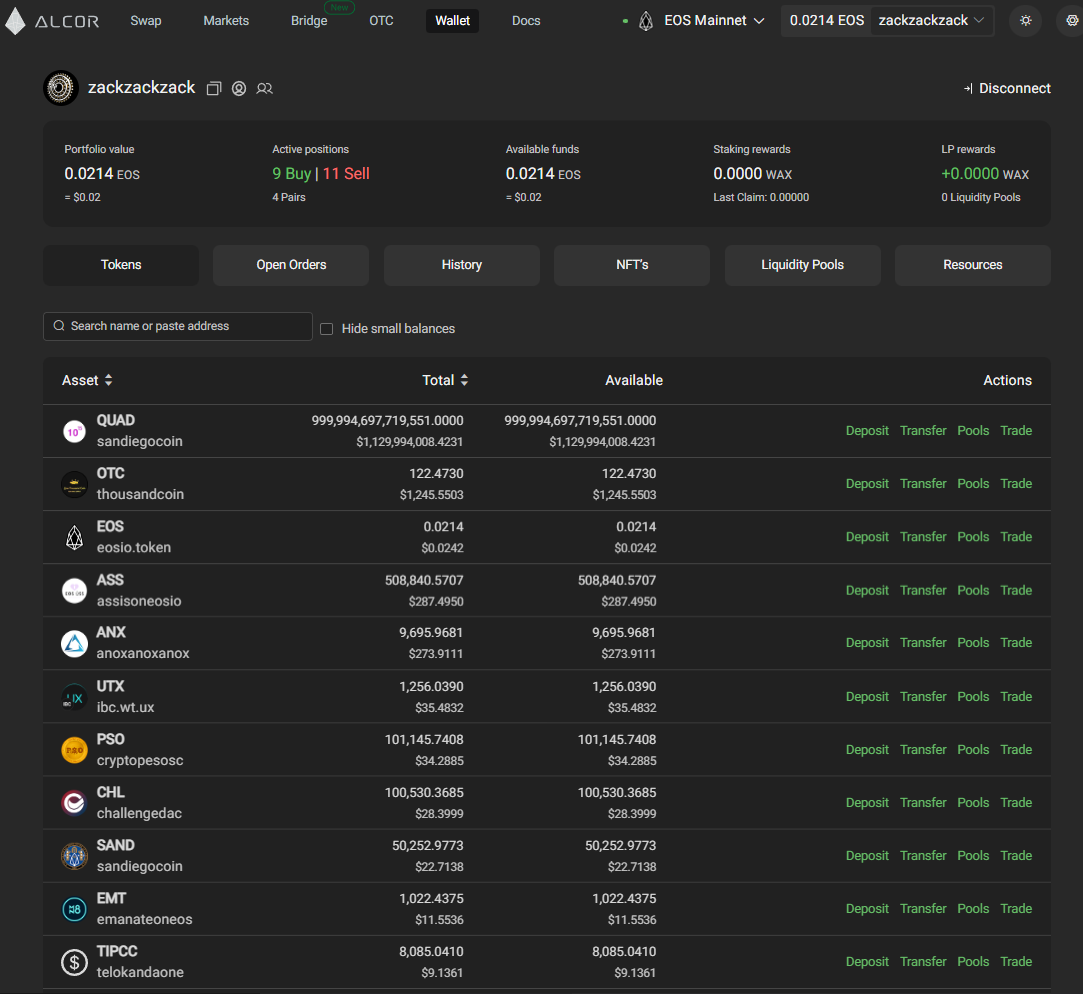Open the OTC navigation item
Viewport: 1083px width, 994px height.
point(381,21)
